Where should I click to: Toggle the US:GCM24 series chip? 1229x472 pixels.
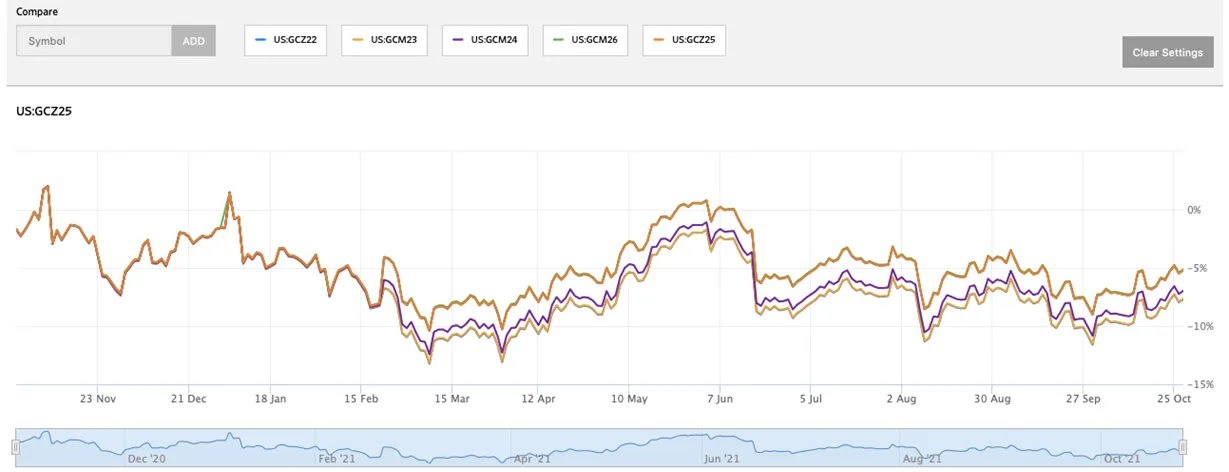point(486,40)
